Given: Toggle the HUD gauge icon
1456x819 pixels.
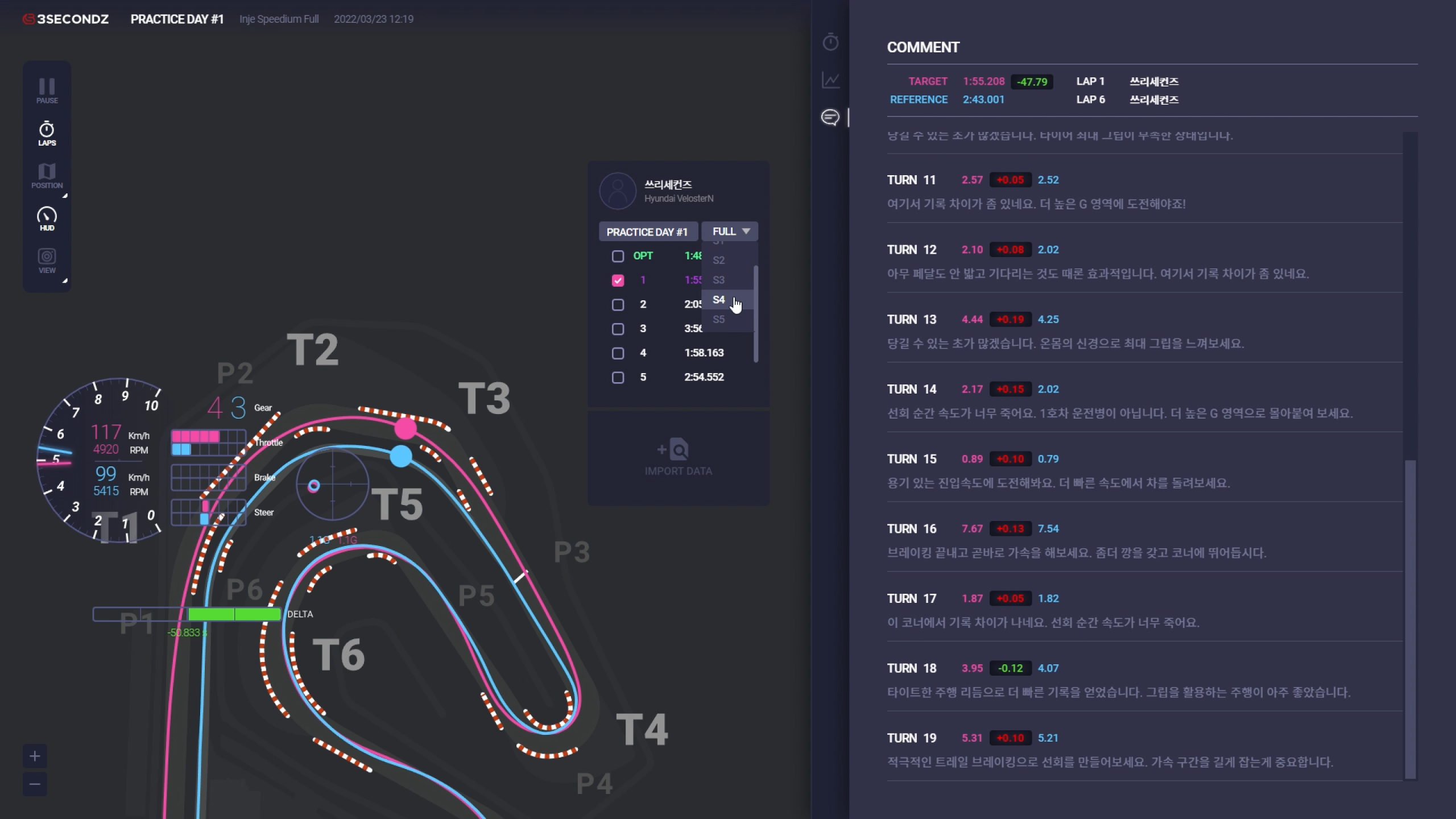Looking at the screenshot, I should coord(47,218).
